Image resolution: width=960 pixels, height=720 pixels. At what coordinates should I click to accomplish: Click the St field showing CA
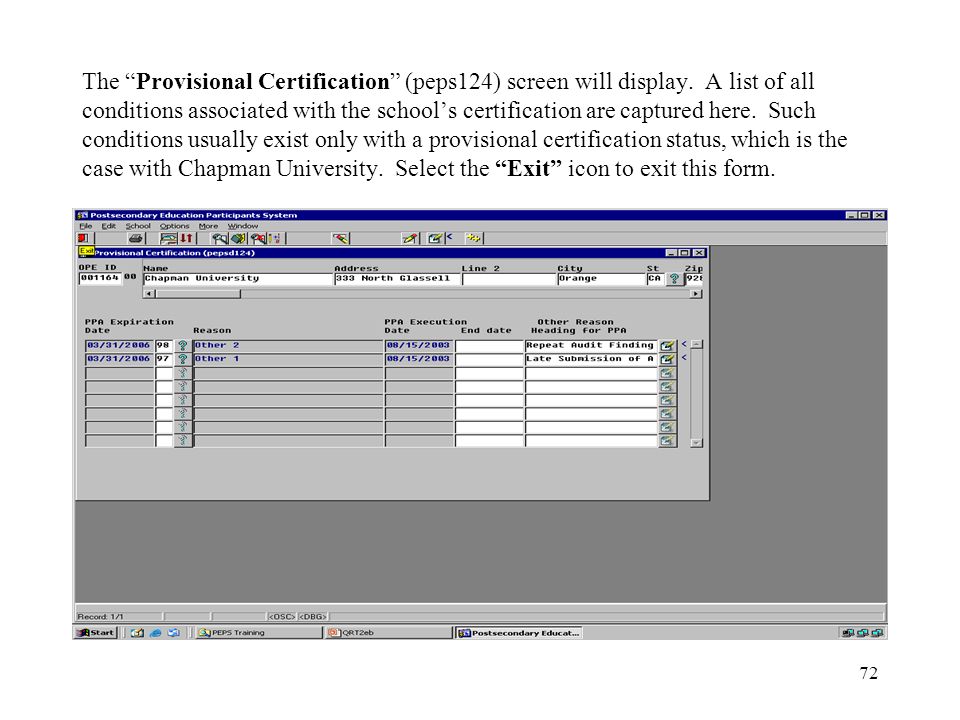click(655, 279)
